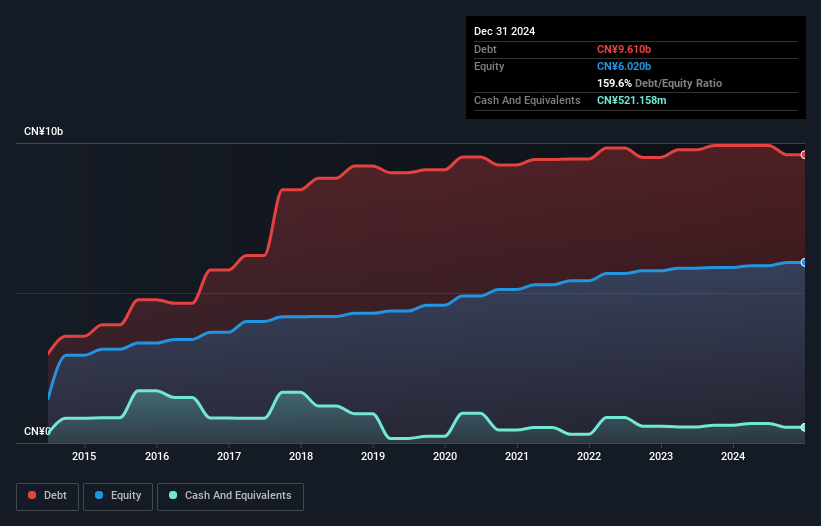The width and height of the screenshot is (821, 526).
Task: Click the CN¥10b y-axis label
Action: 43,131
